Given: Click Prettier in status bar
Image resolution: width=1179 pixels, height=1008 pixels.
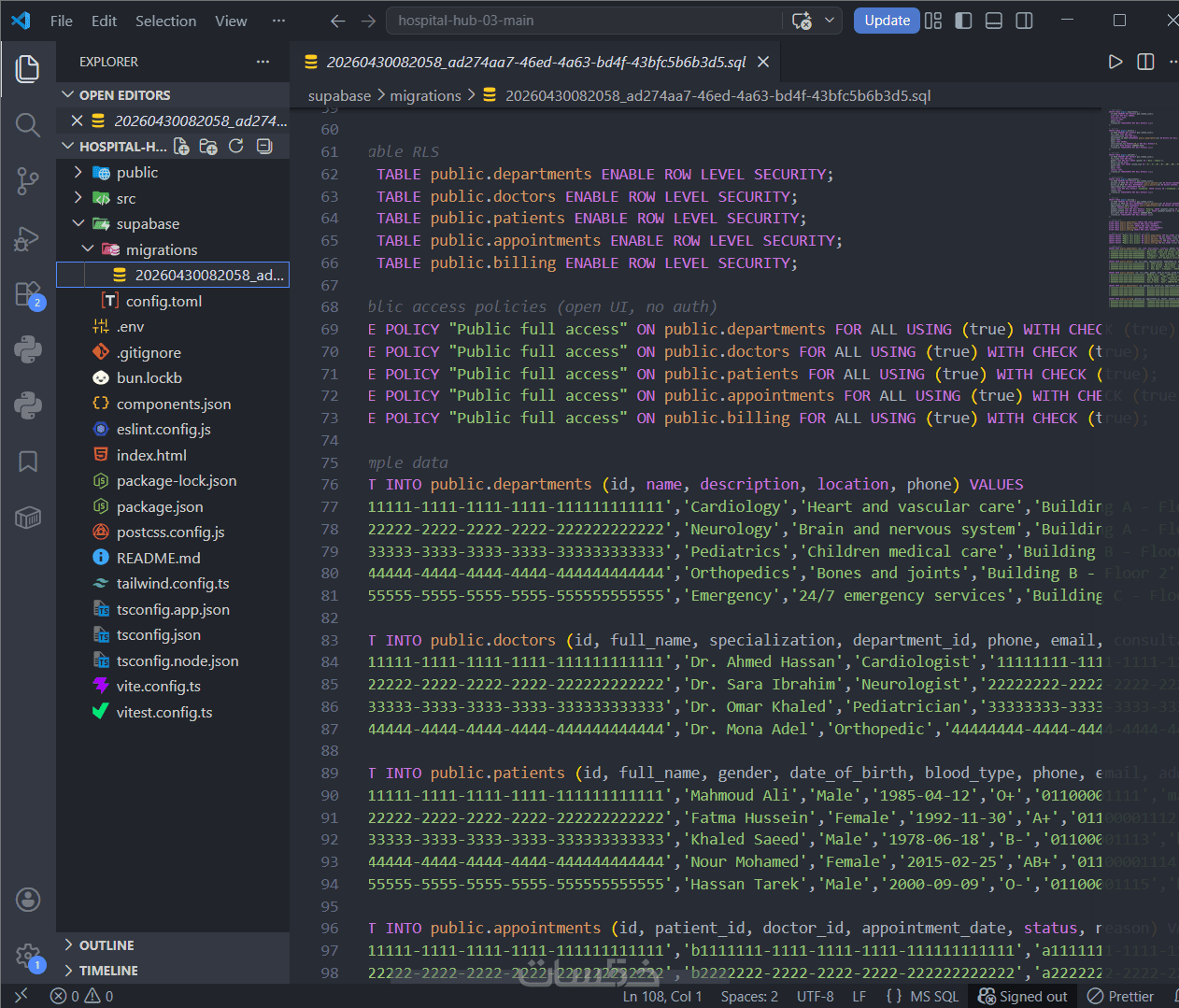Looking at the screenshot, I should [x=1120, y=997].
